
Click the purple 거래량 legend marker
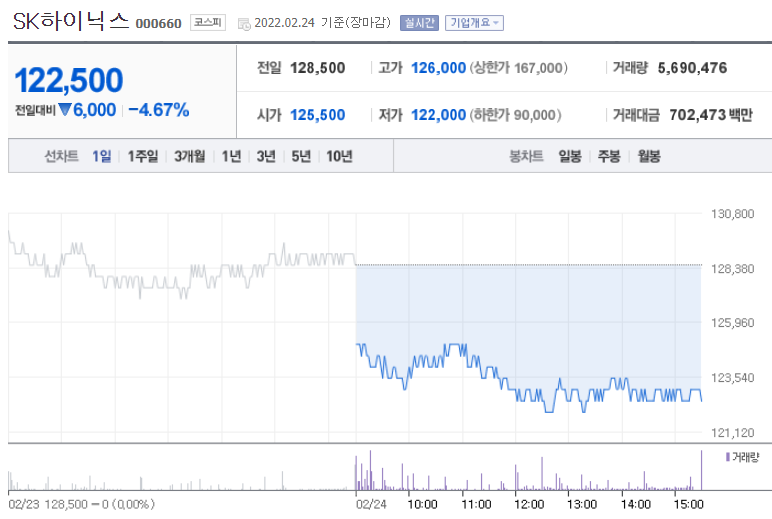click(x=728, y=457)
